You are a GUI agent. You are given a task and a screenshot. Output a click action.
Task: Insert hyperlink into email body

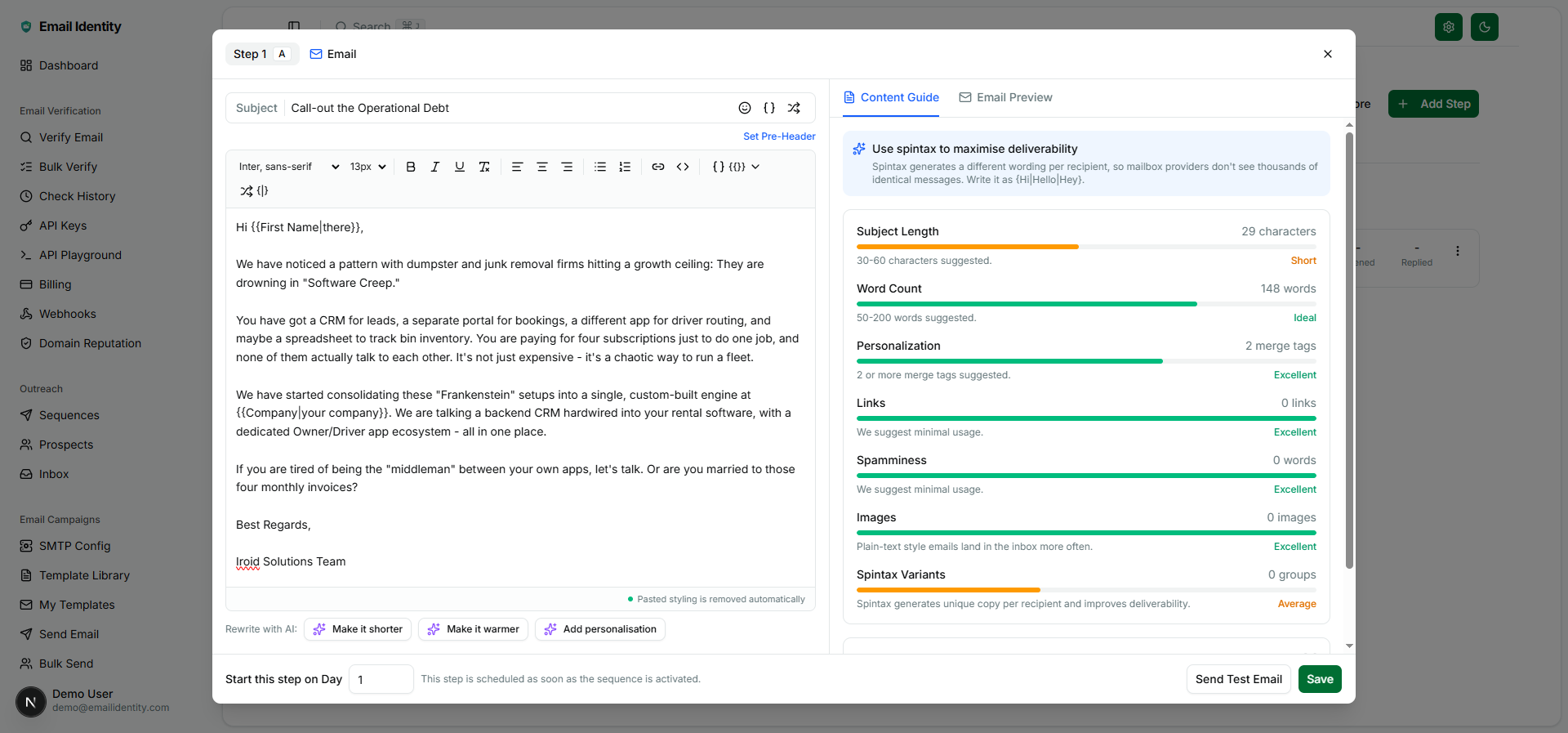[658, 167]
